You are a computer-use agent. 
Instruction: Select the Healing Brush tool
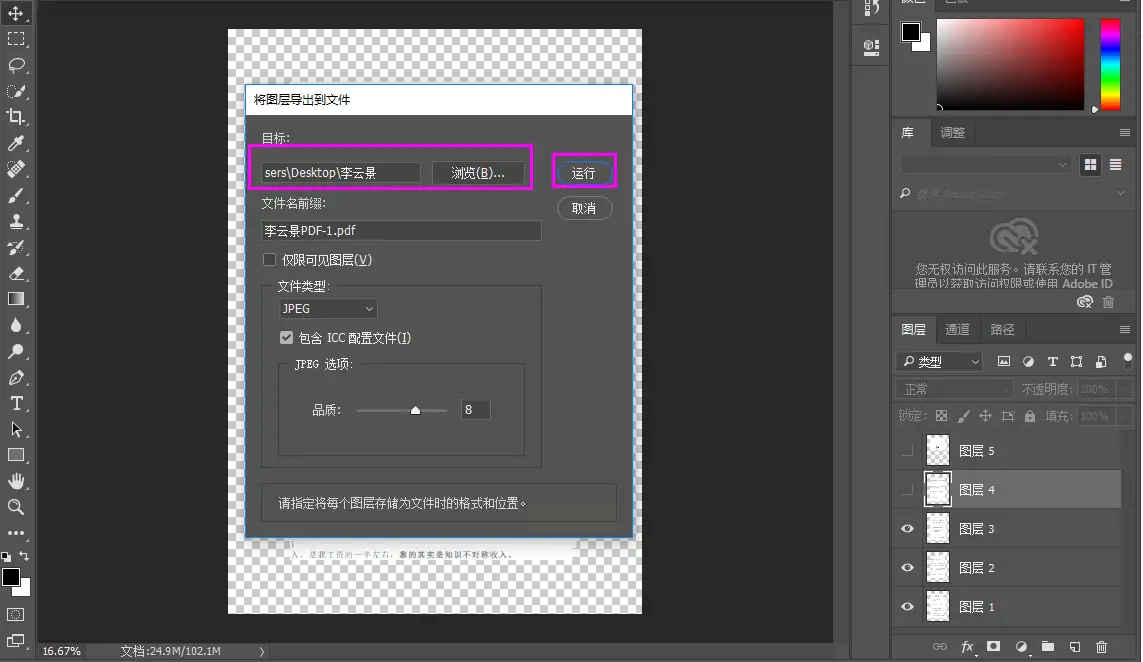coord(16,169)
